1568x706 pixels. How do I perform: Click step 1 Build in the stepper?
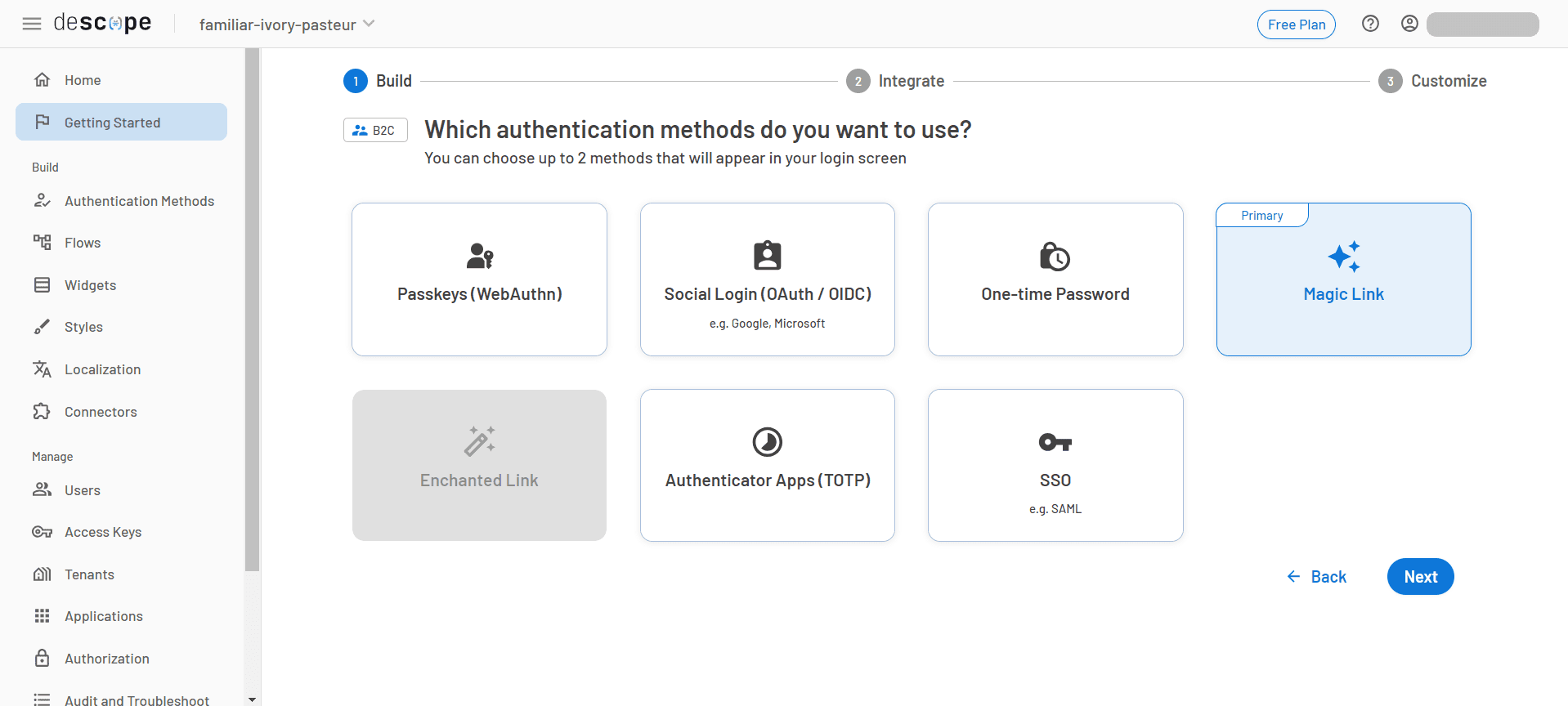(x=378, y=81)
